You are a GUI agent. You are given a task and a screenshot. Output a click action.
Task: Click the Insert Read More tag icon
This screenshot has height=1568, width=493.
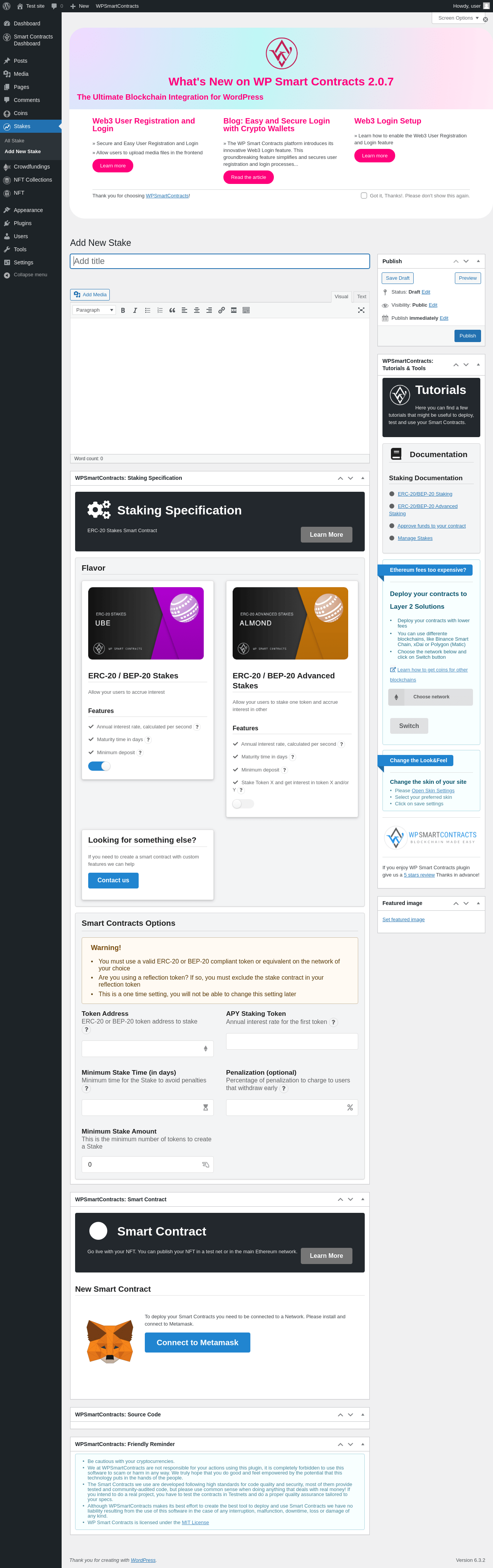point(233,311)
